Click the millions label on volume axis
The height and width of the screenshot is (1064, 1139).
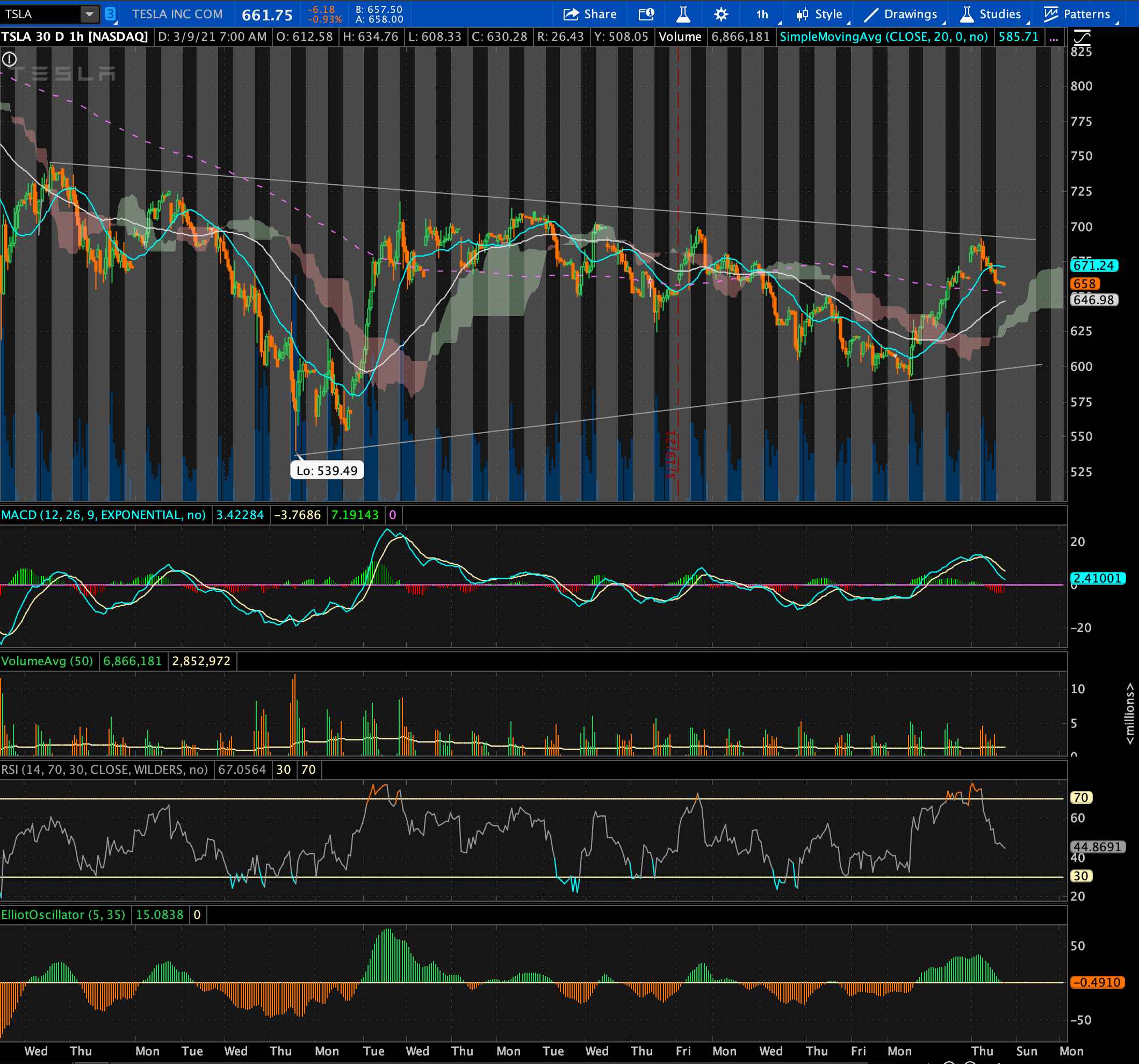(x=1129, y=713)
